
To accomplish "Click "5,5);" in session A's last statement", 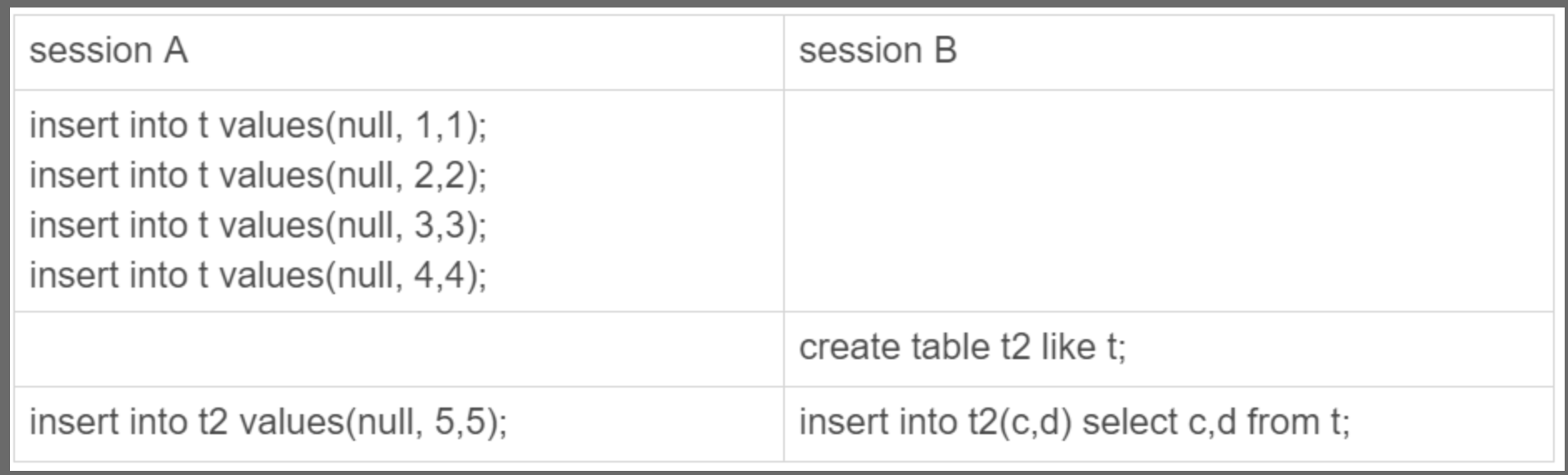I will (470, 422).
